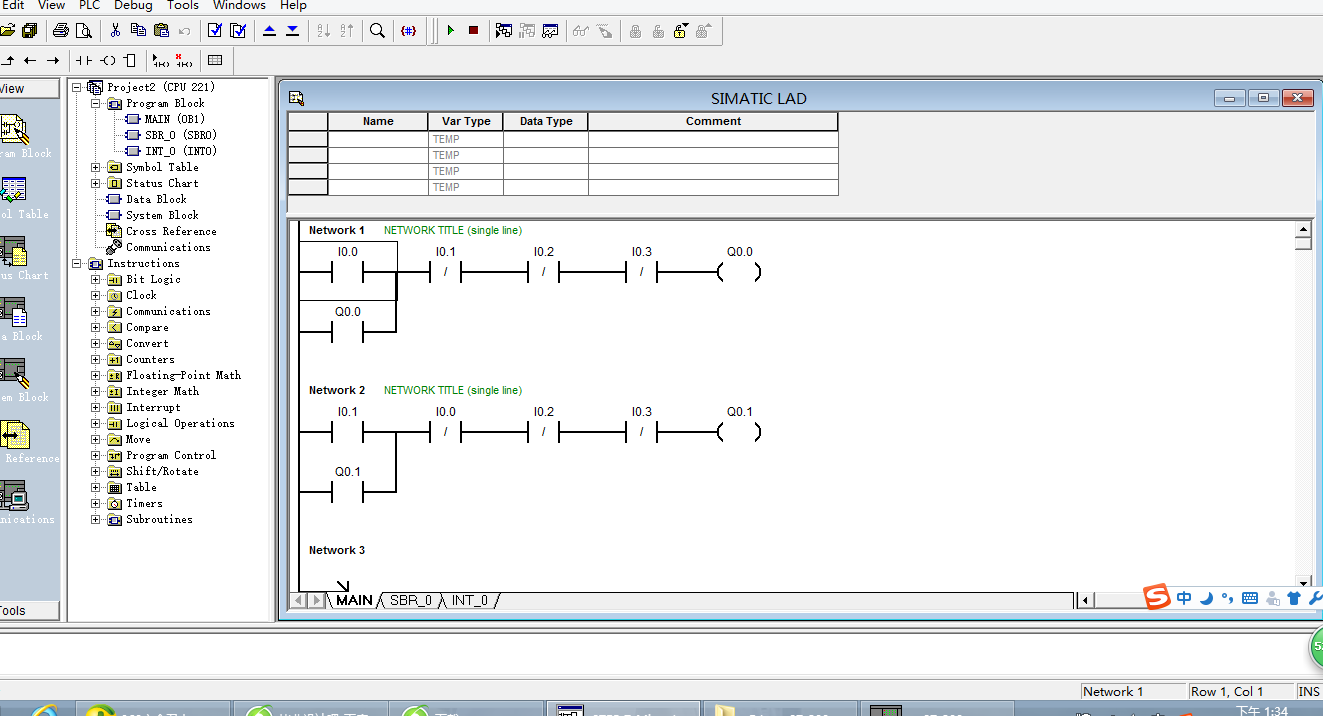Switch to the SBR_0 tab

410,600
